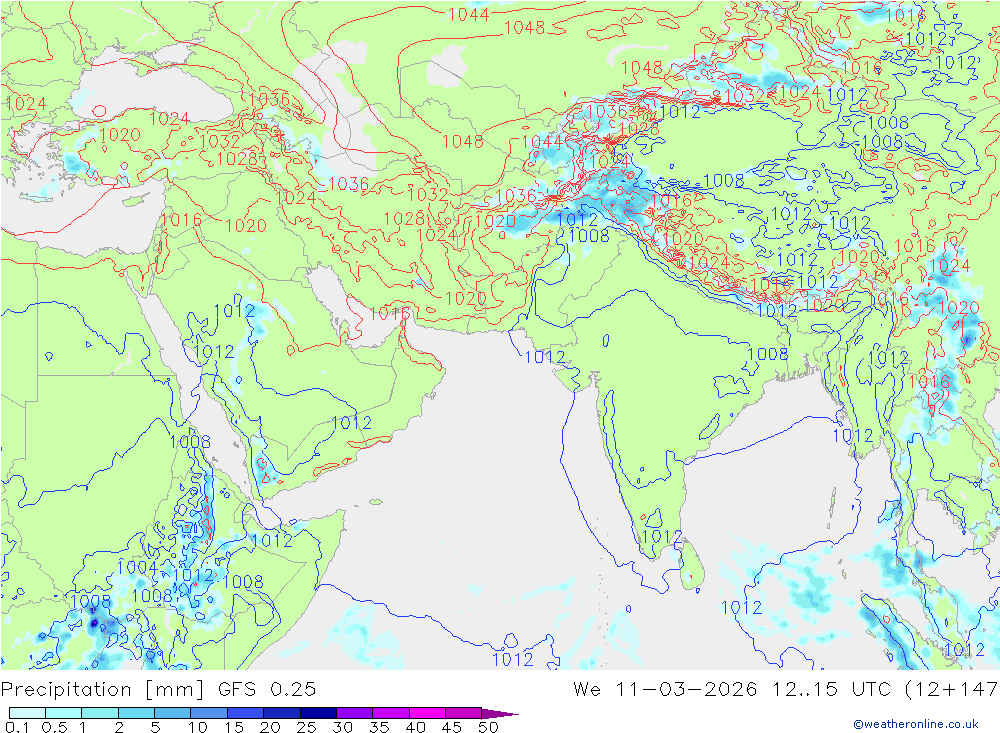Click the 10–15 mm legend swatch
The image size is (1000, 733).
click(209, 713)
